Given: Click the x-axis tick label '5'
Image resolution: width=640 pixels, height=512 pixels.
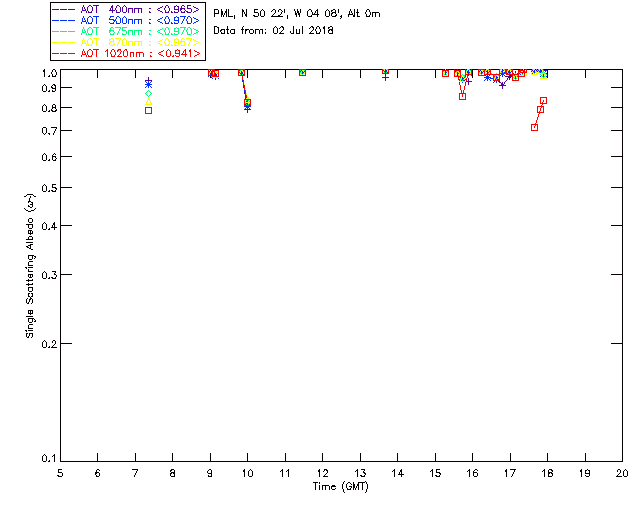Looking at the screenshot, I should click(x=60, y=473).
